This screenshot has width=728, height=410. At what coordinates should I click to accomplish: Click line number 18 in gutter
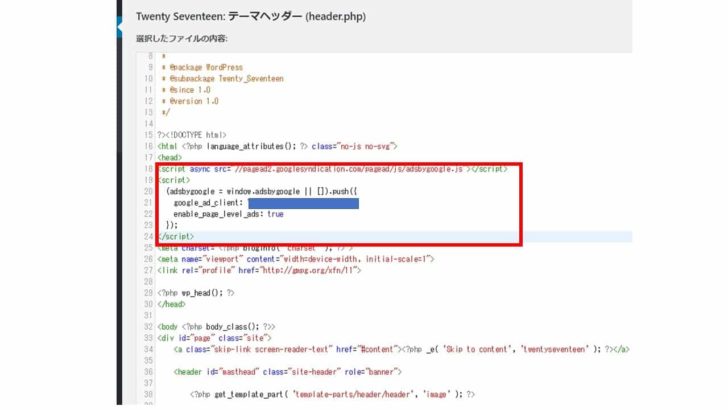point(149,170)
